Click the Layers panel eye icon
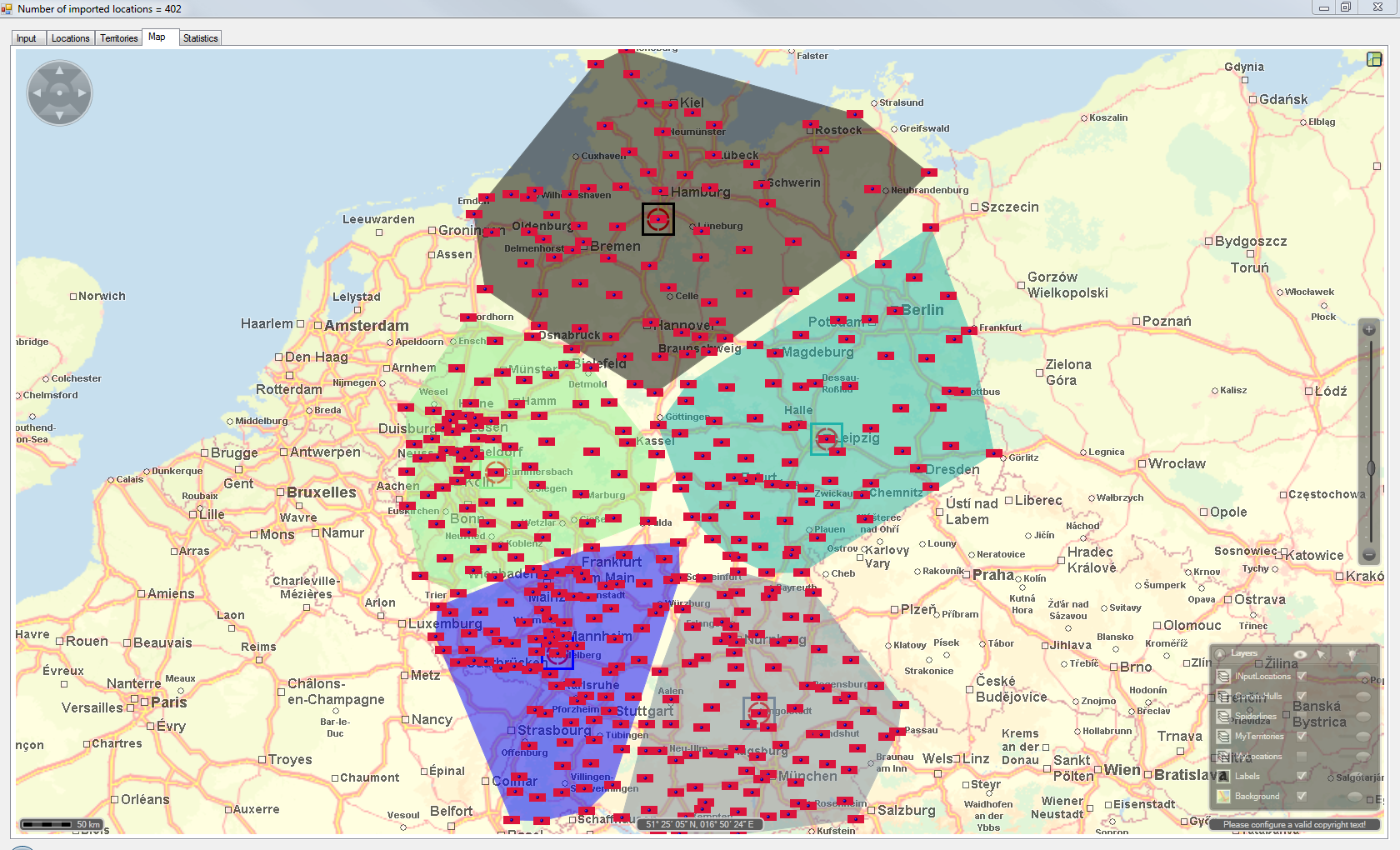The image size is (1400, 850). pos(1299,654)
